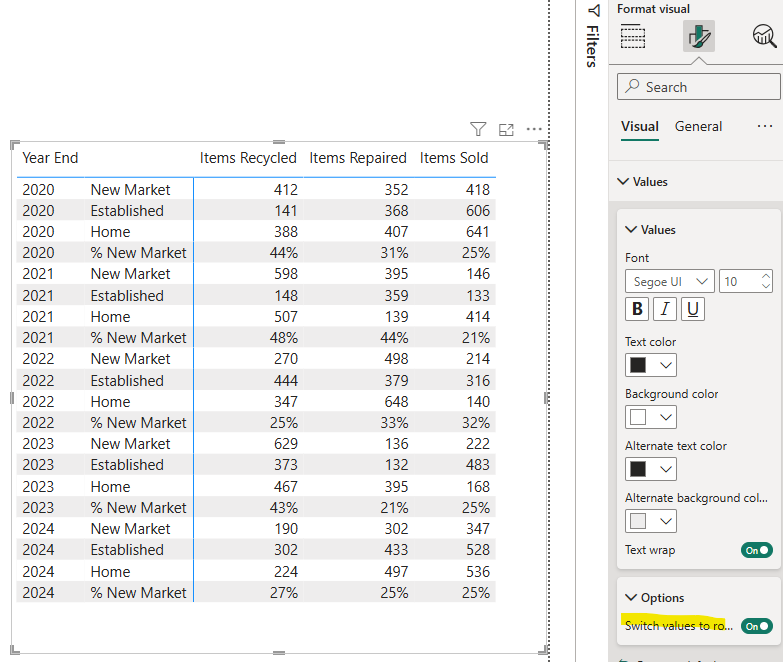Open the ellipsis menu beside General tab
Screen dimensions: 783x662
coord(765,126)
